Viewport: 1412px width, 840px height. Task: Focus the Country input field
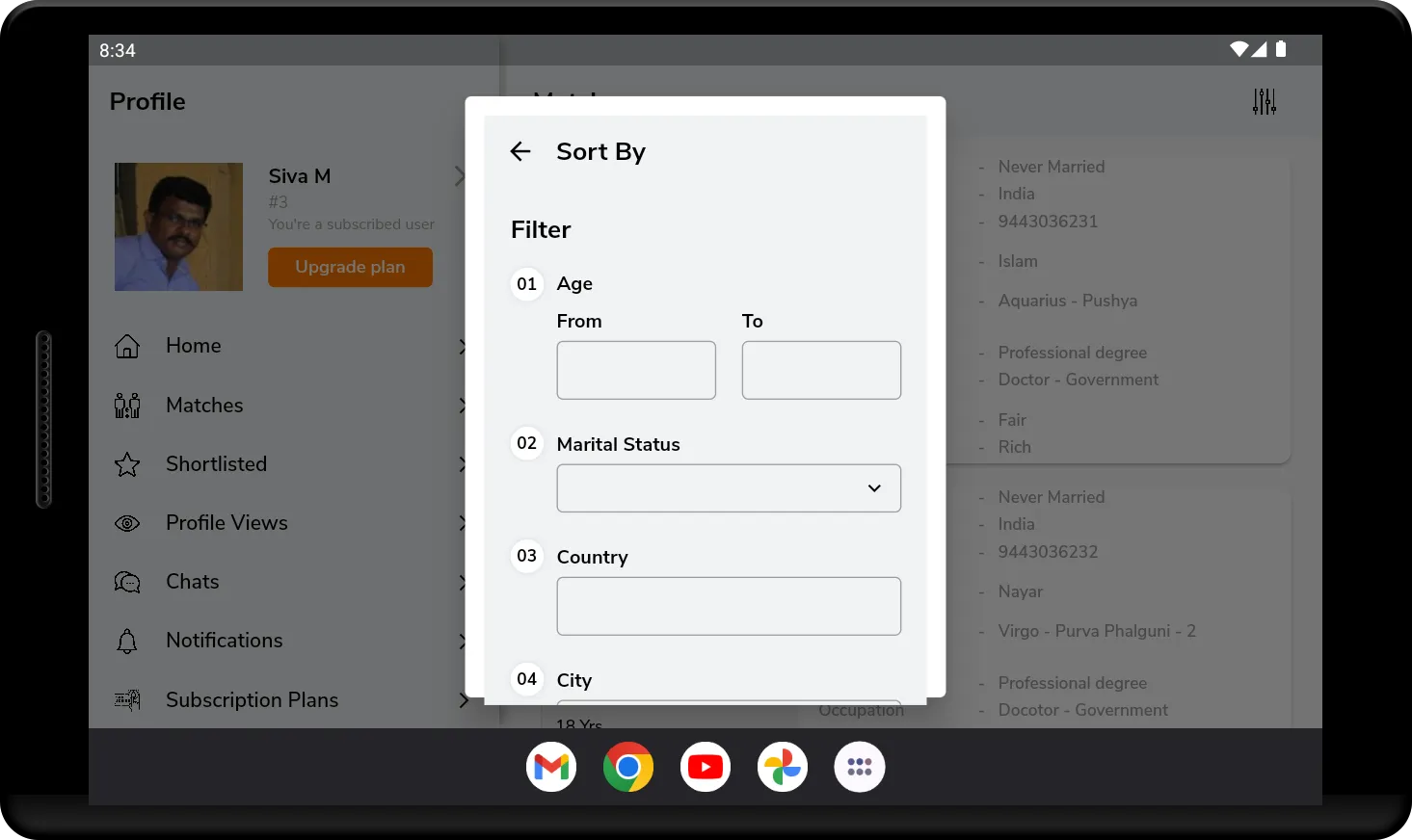tap(729, 606)
